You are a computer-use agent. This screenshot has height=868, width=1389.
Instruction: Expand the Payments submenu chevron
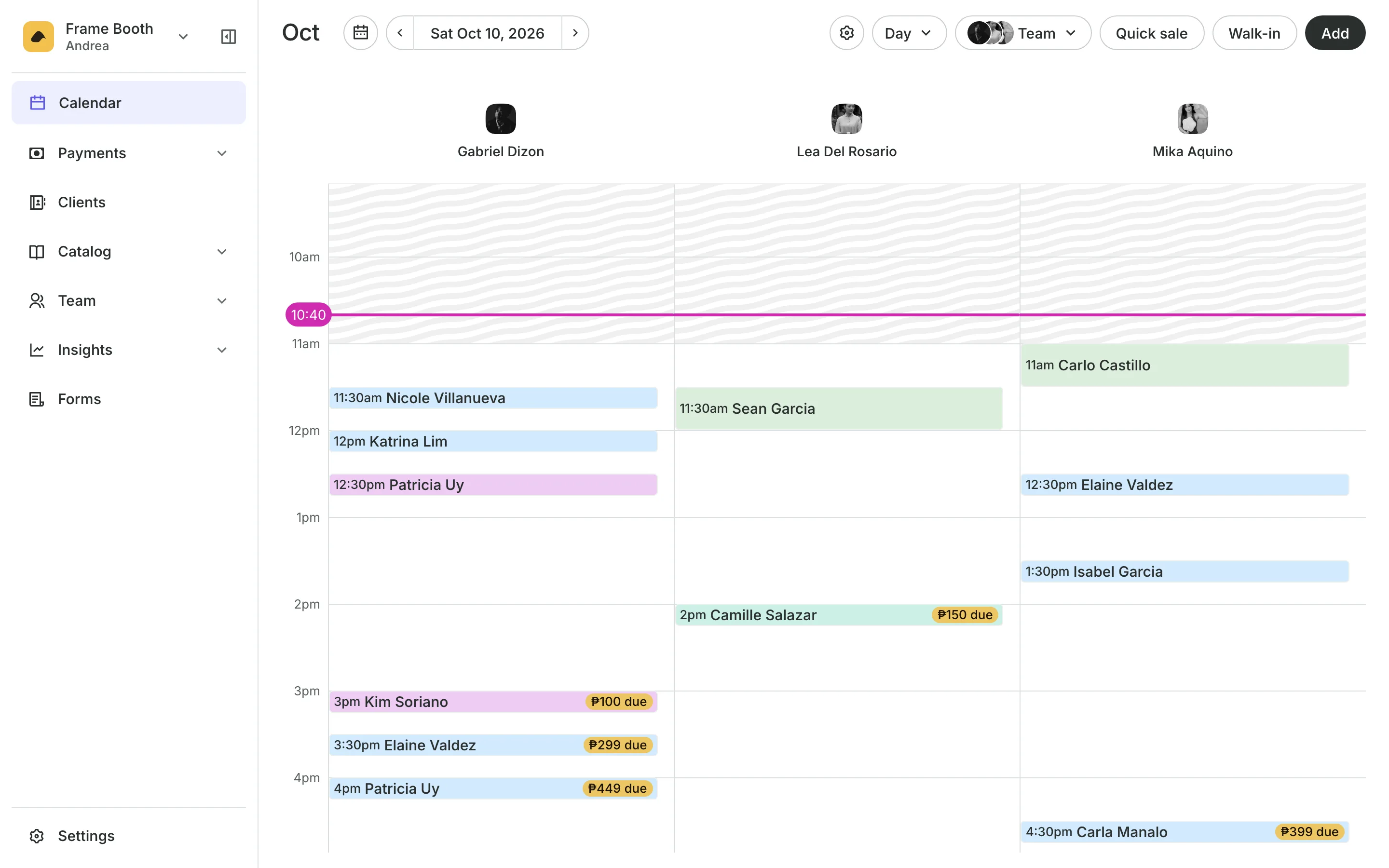(x=222, y=153)
